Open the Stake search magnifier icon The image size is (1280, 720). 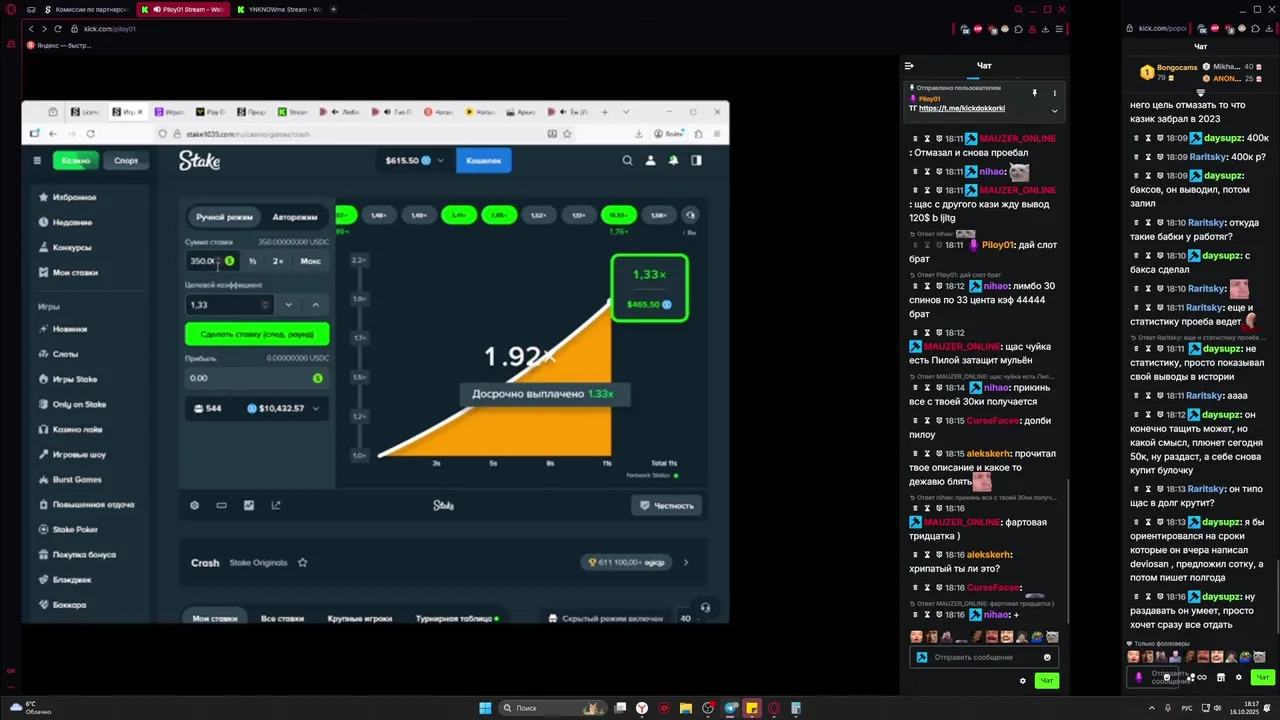tap(627, 160)
